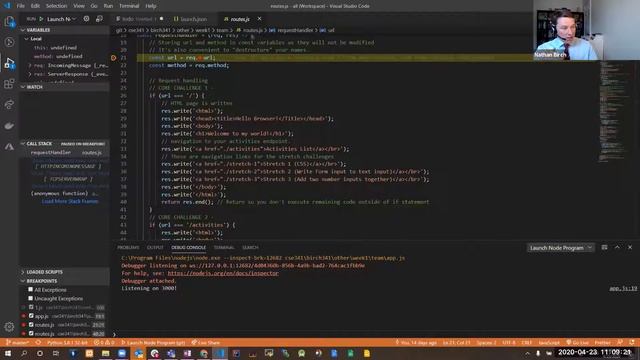Open launch.json via the debug gear icon

tap(86, 19)
